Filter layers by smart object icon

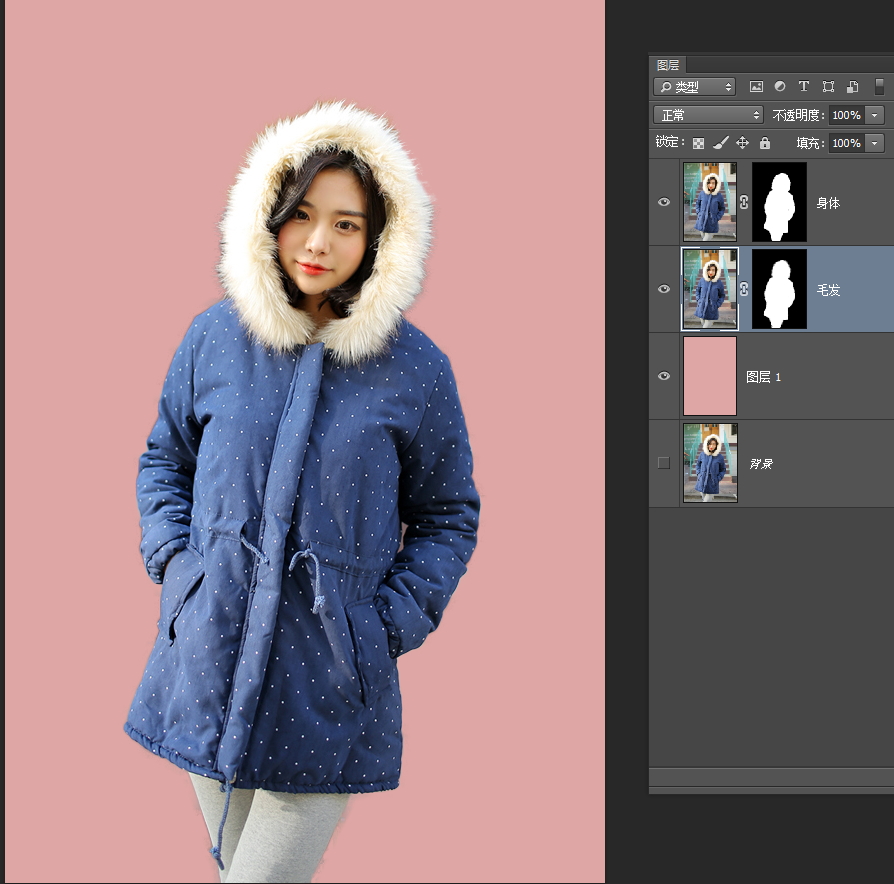point(853,87)
